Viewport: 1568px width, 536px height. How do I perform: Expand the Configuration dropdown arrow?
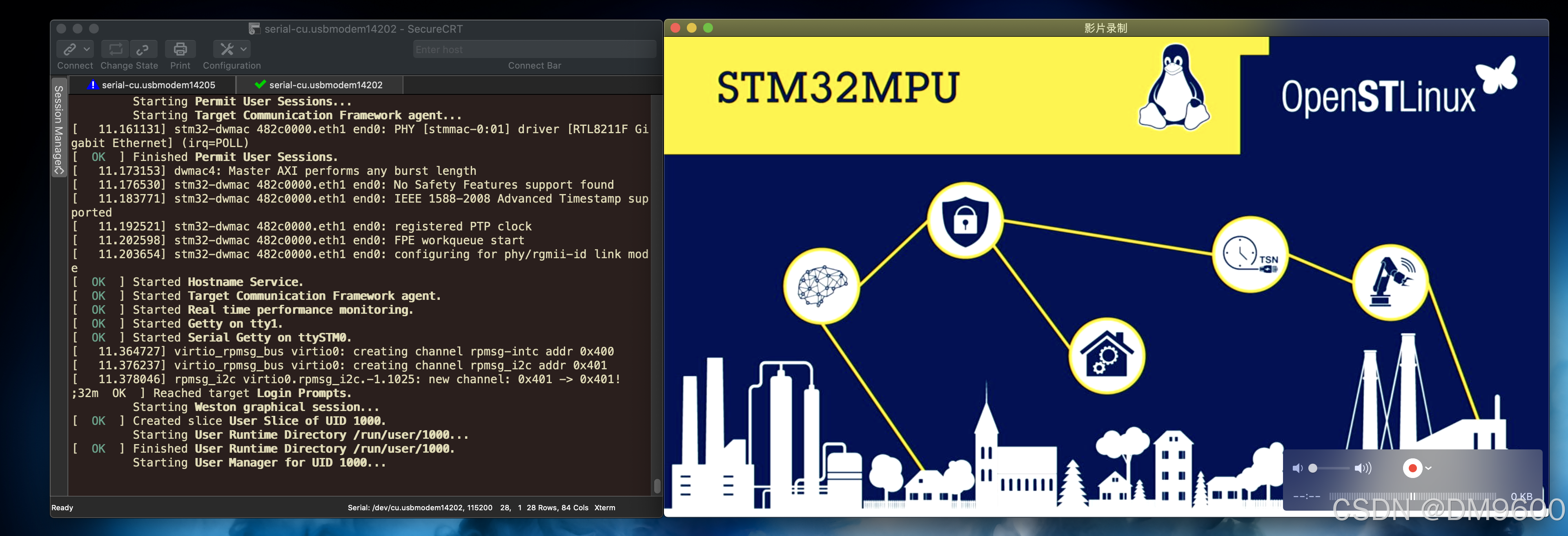click(243, 49)
